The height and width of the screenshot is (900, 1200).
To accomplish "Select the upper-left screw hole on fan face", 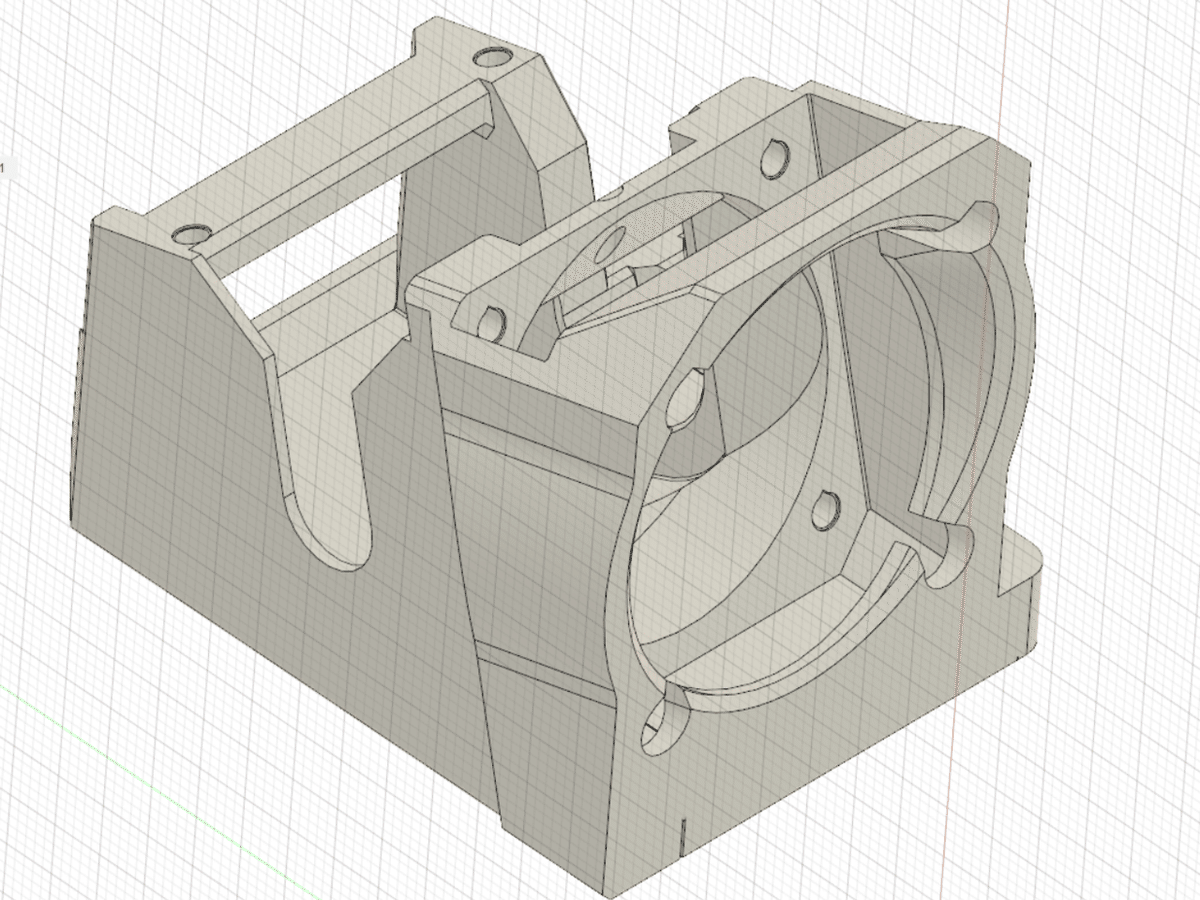I will tap(684, 399).
